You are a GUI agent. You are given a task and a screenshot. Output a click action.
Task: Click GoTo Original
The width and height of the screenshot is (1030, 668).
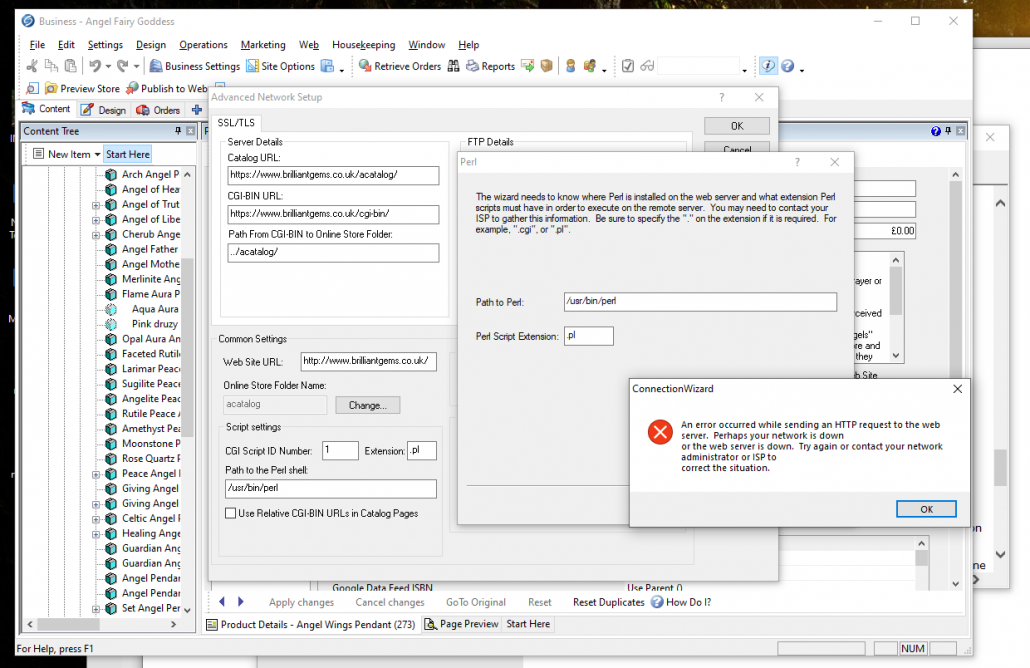click(476, 602)
